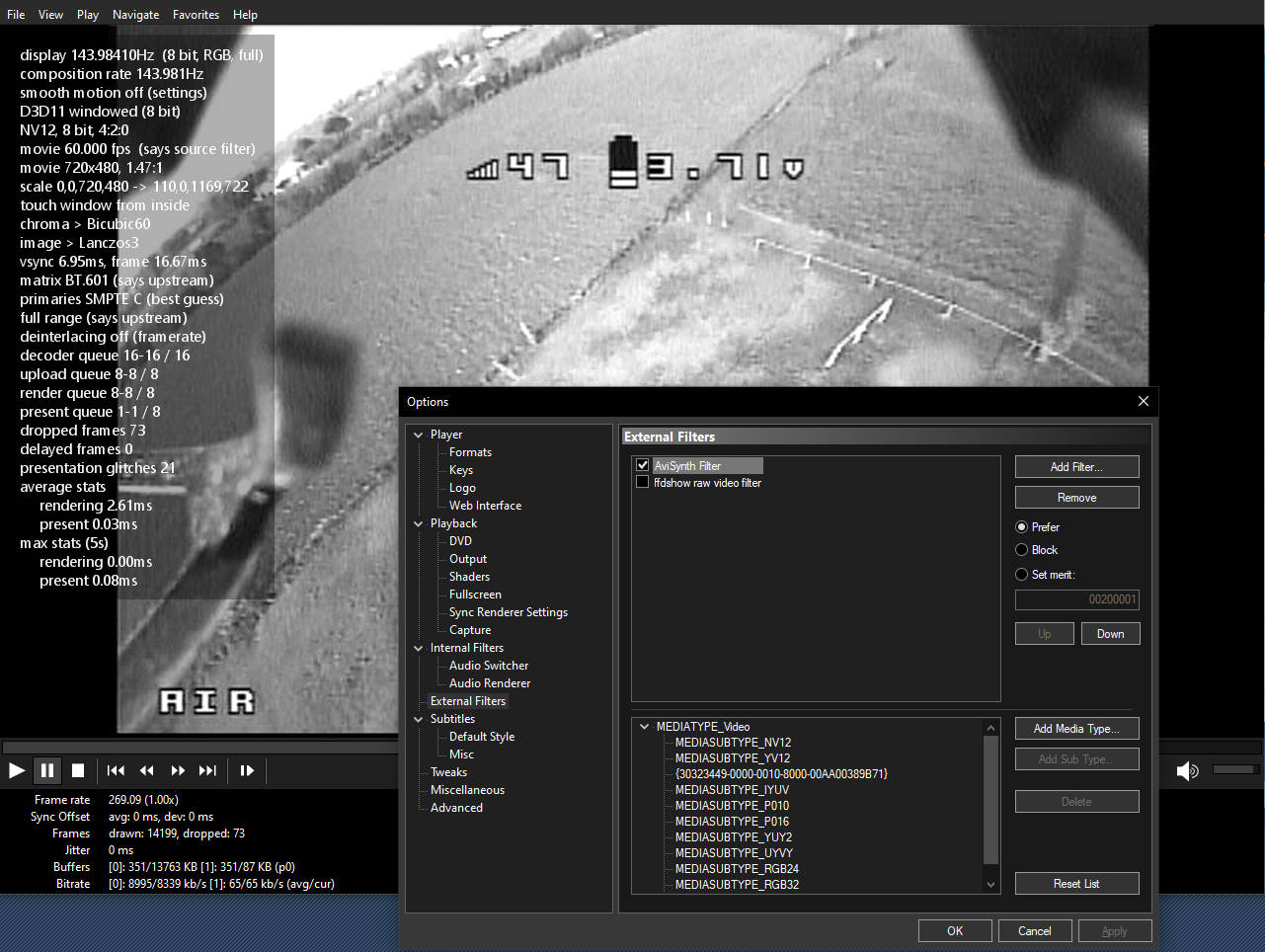Open the Navigate menu

(x=135, y=15)
